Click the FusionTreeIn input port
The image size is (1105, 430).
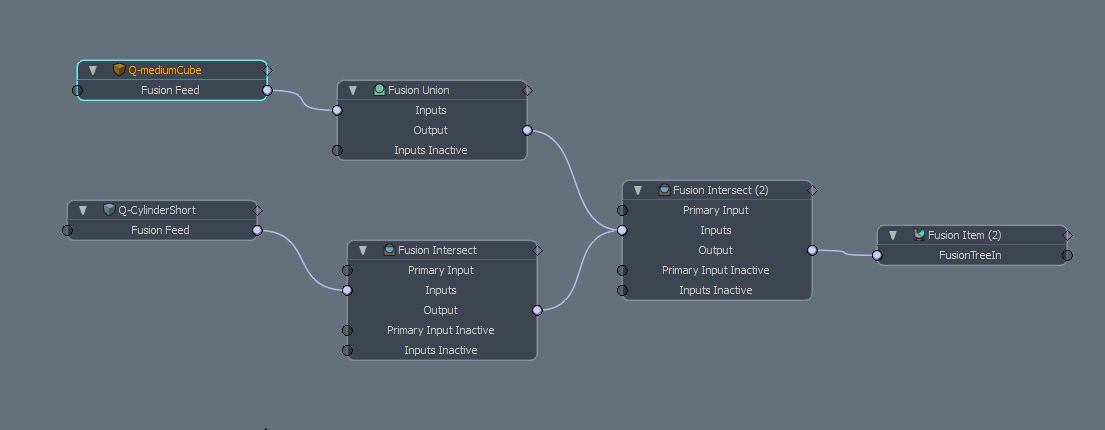coord(877,255)
